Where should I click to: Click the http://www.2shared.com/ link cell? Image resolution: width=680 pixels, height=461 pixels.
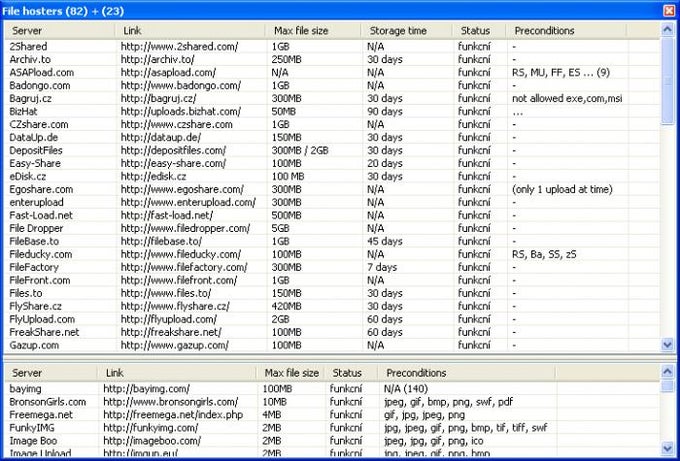pyautogui.click(x=179, y=46)
